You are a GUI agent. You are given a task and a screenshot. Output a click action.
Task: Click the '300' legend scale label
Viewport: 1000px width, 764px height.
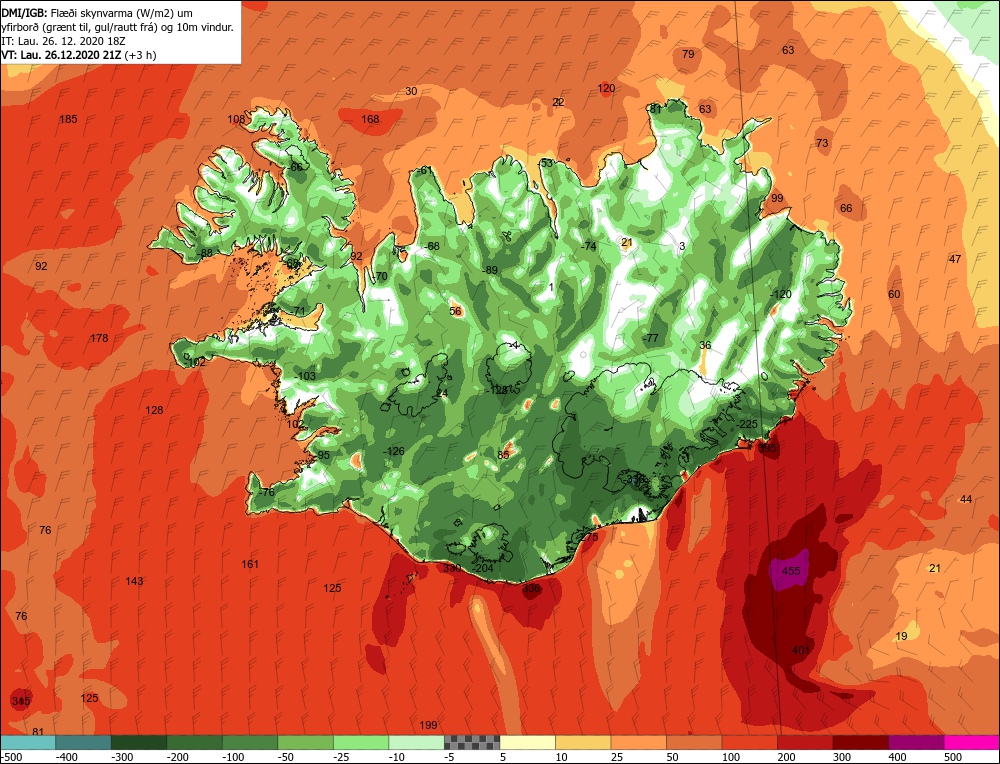click(x=842, y=757)
